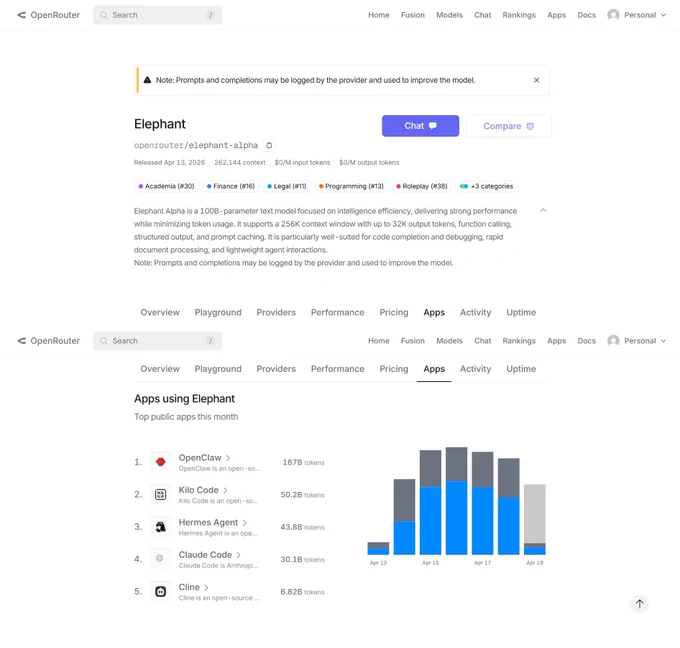Switch to the Overview tab in the upper tab row
The width and height of the screenshot is (680, 648).
[x=160, y=312]
